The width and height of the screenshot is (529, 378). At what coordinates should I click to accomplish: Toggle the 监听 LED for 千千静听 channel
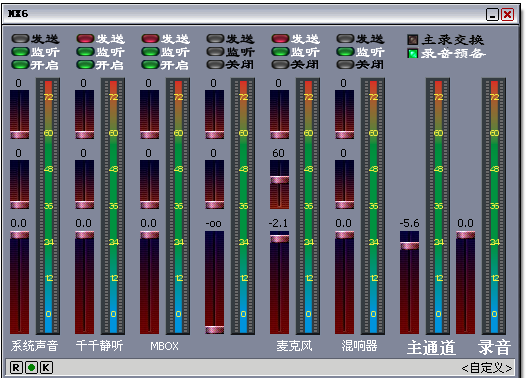[85, 52]
